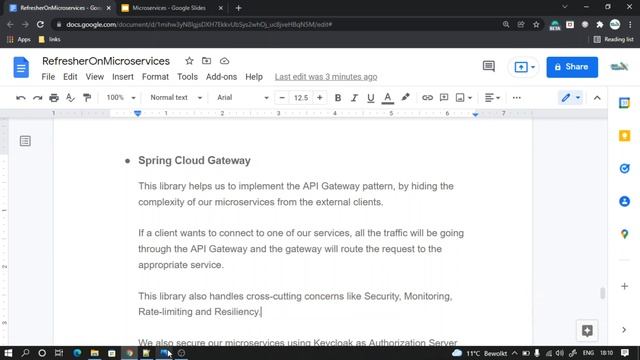640x360 pixels.
Task: Activate the Paint format roller
Action: pos(87,98)
